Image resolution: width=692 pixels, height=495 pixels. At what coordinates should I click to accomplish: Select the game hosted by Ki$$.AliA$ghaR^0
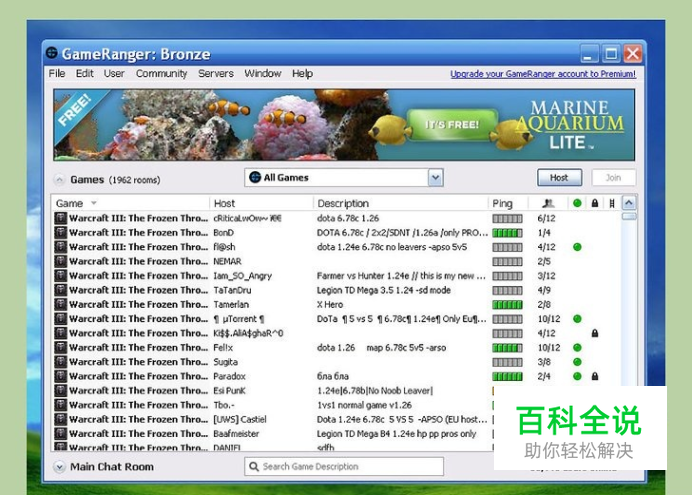pos(337,333)
